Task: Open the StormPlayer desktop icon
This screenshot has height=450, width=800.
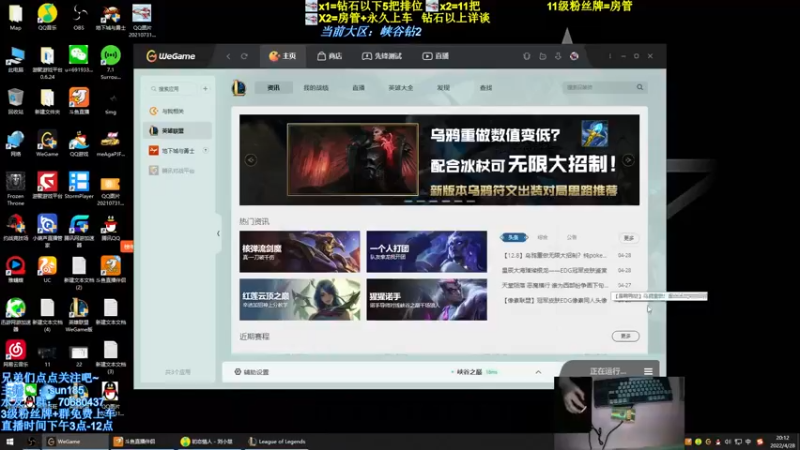Action: coord(79,186)
